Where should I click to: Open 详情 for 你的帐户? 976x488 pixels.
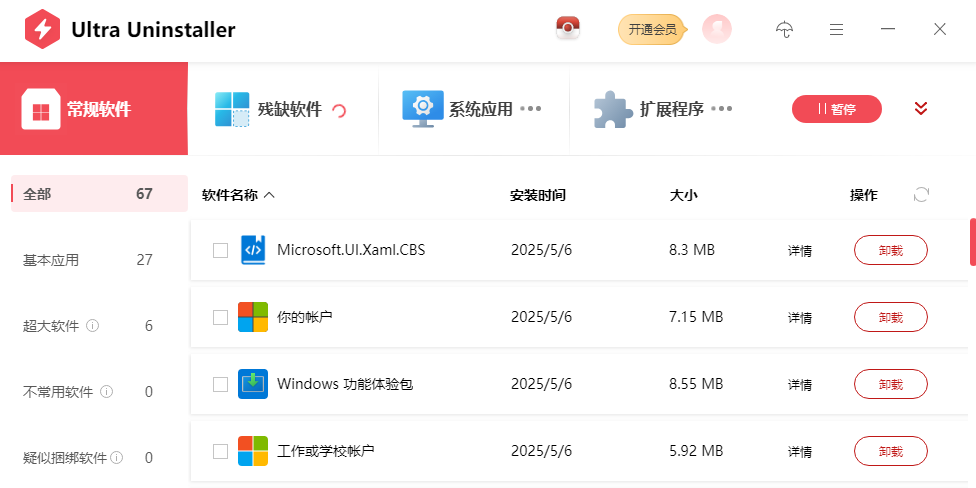pos(800,318)
